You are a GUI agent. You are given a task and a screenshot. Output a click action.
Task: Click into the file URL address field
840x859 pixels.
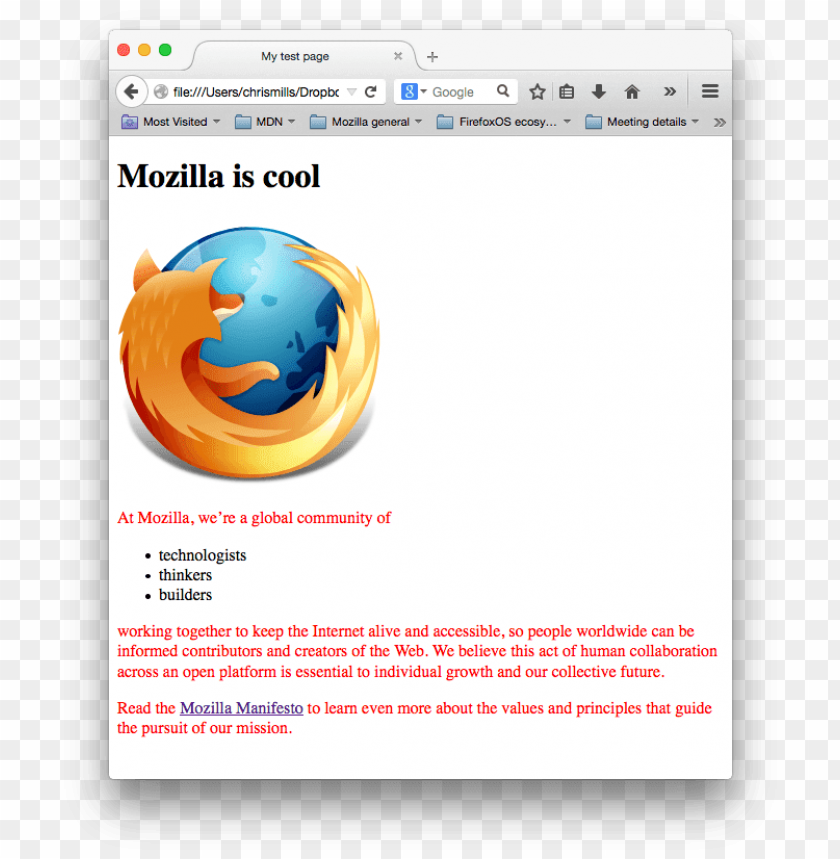[255, 91]
